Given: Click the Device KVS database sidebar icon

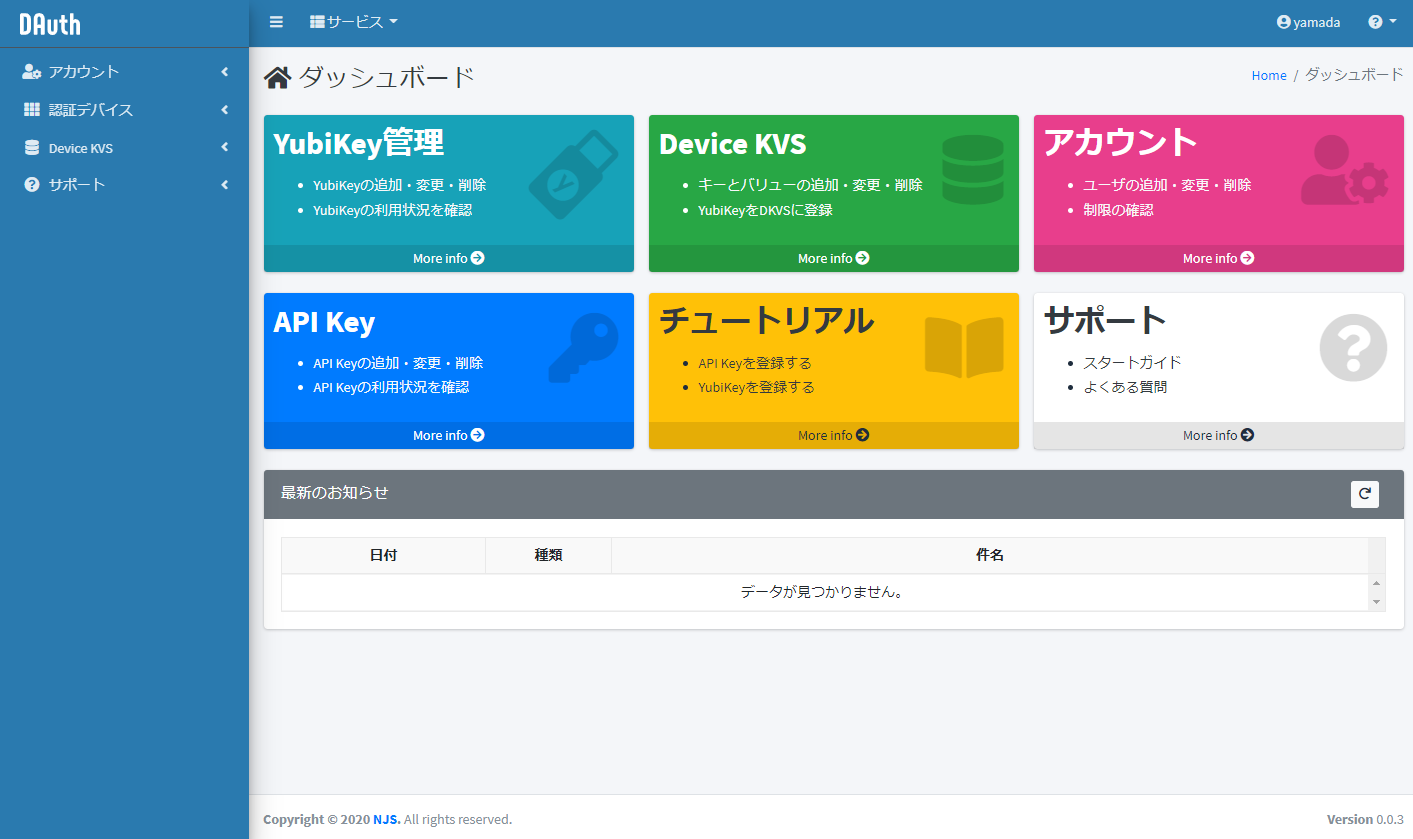Looking at the screenshot, I should pyautogui.click(x=32, y=148).
